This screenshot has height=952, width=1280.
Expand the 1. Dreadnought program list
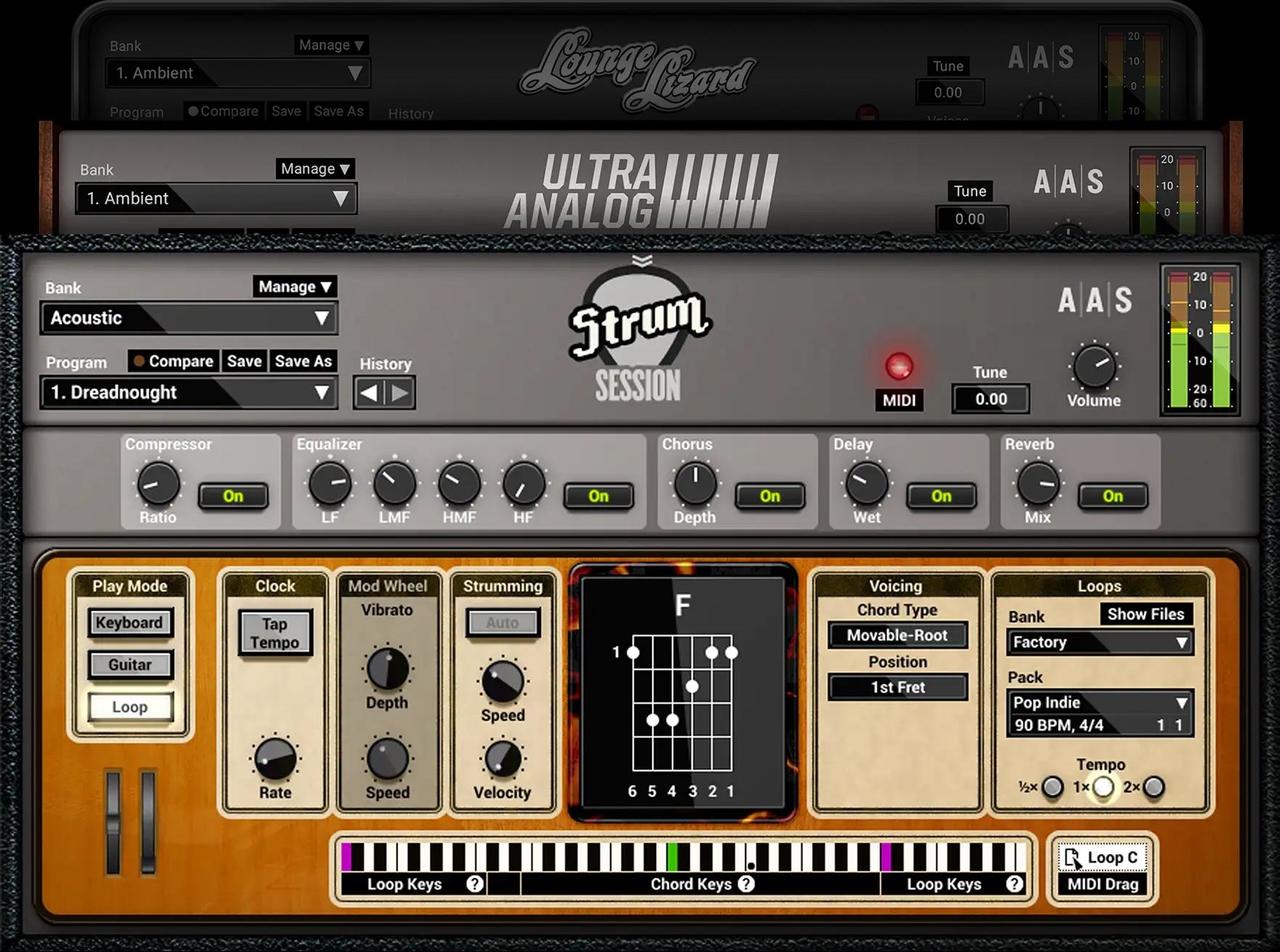click(189, 393)
